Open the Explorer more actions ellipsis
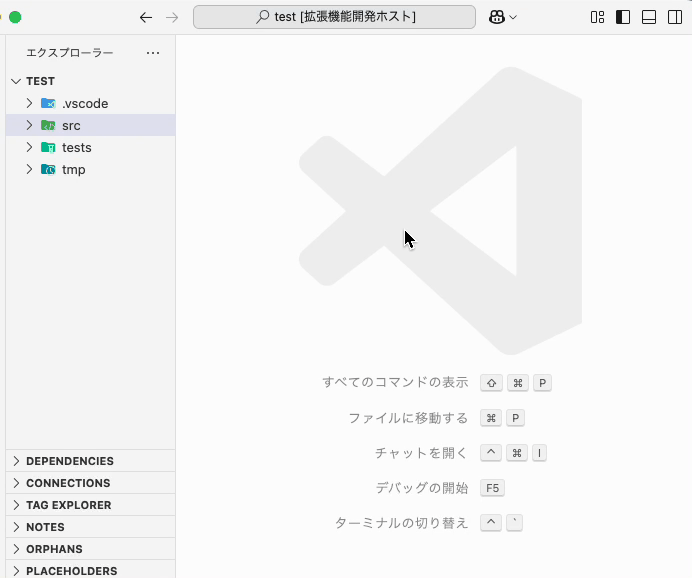 [x=153, y=53]
